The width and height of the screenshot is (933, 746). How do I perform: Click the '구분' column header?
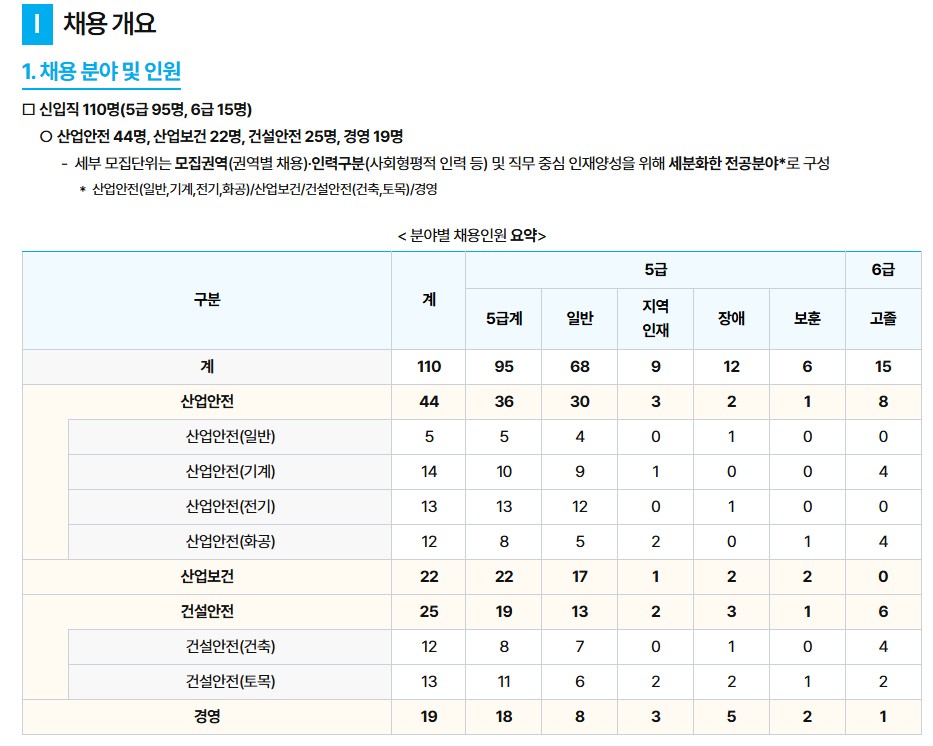click(x=205, y=300)
